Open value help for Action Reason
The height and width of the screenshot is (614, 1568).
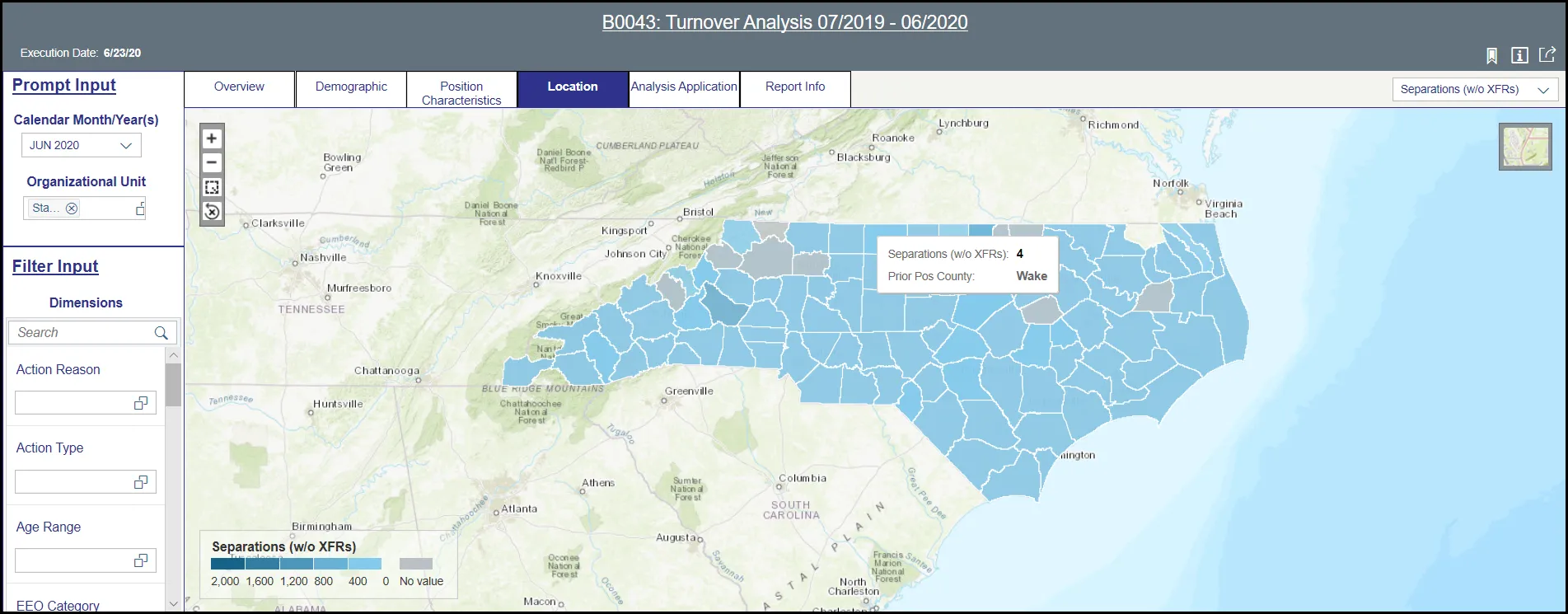click(141, 403)
